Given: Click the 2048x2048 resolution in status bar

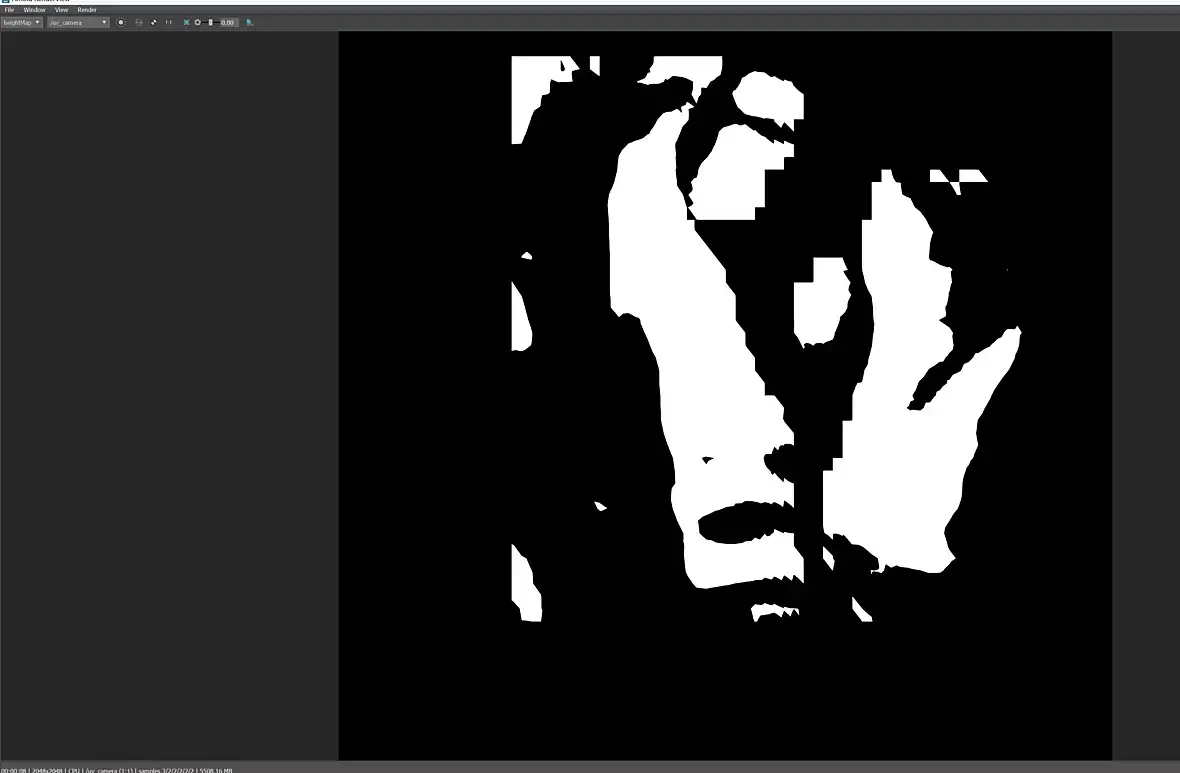Looking at the screenshot, I should tap(47, 770).
